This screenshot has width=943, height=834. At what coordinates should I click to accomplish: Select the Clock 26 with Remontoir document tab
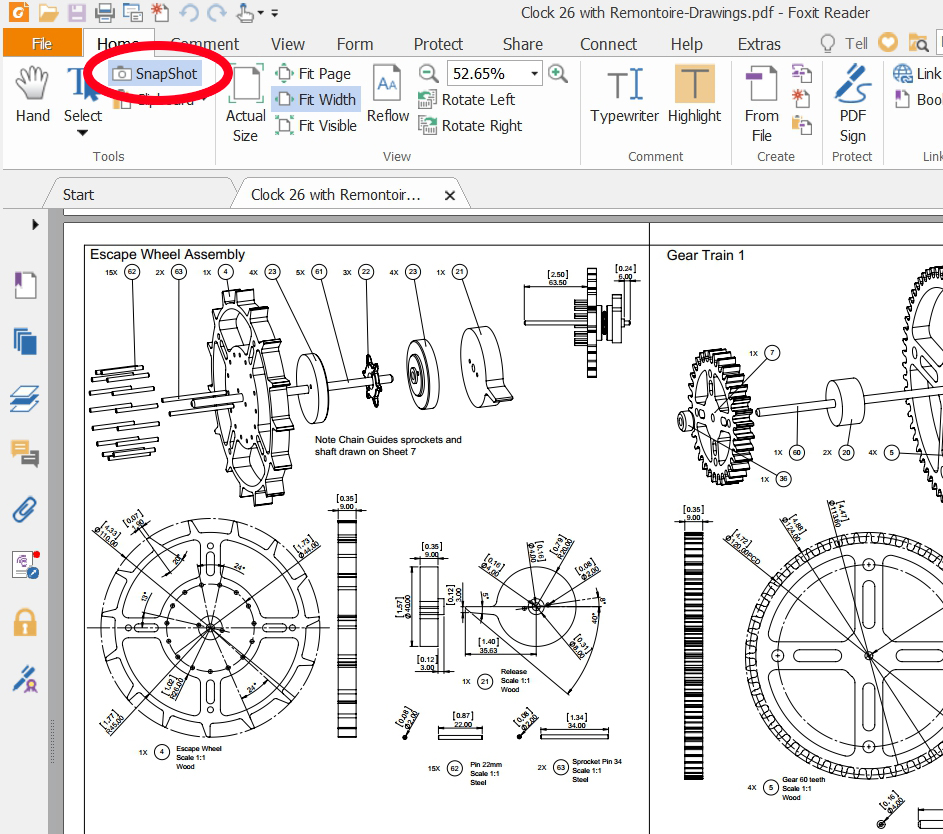click(335, 195)
